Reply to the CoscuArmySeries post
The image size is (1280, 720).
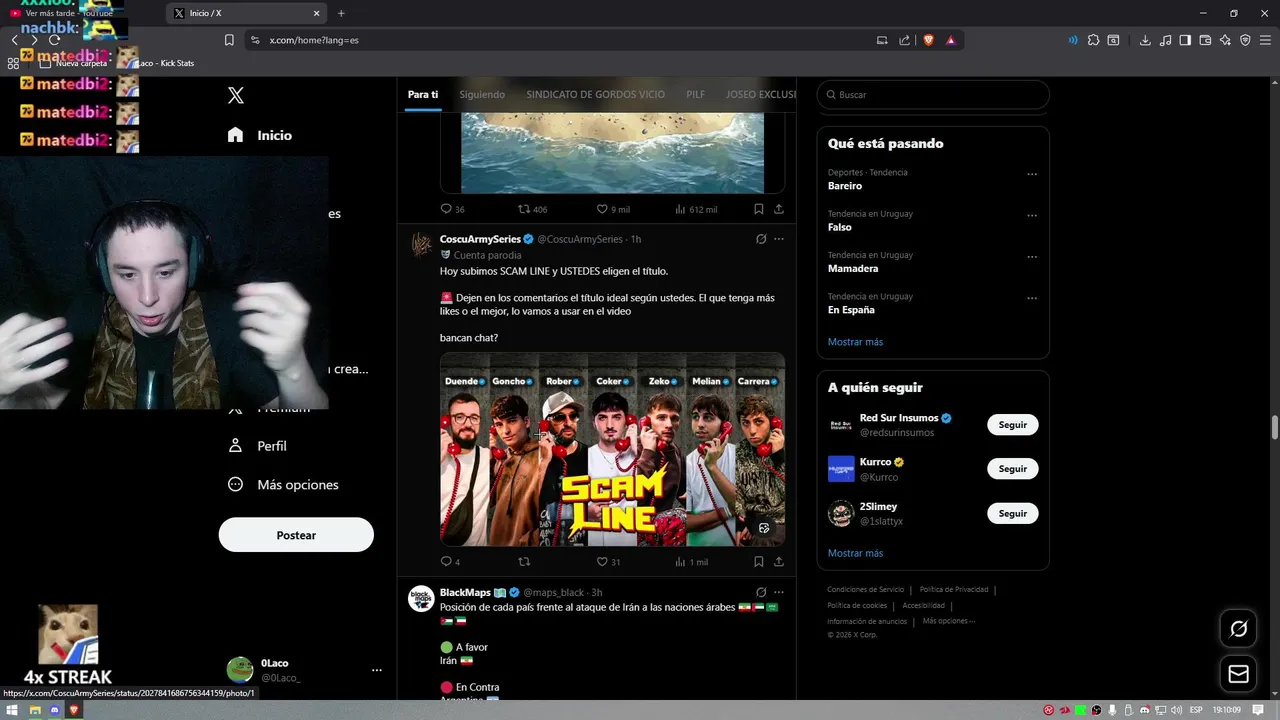[446, 561]
